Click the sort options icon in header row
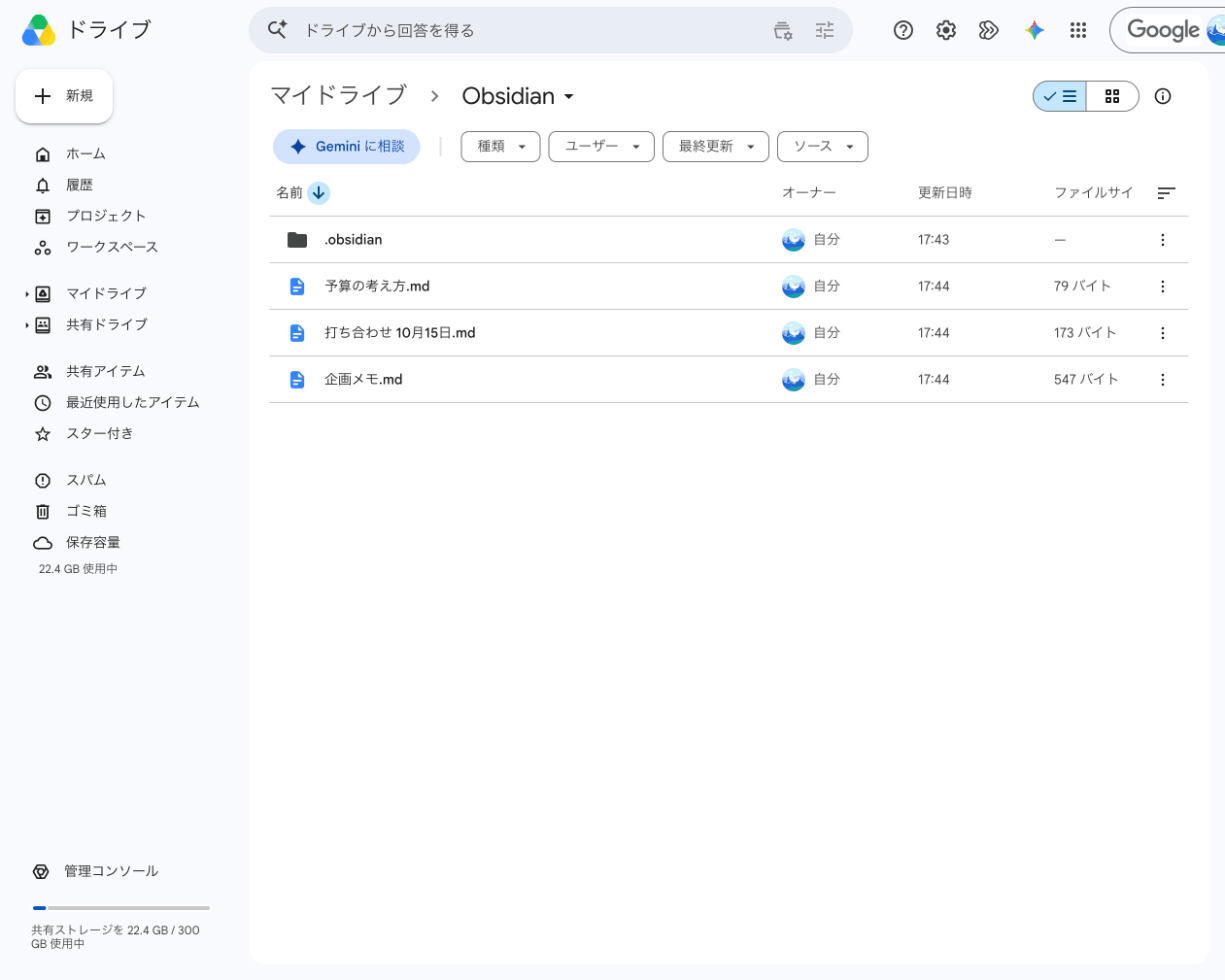This screenshot has height=980, width=1225. coord(1166,193)
